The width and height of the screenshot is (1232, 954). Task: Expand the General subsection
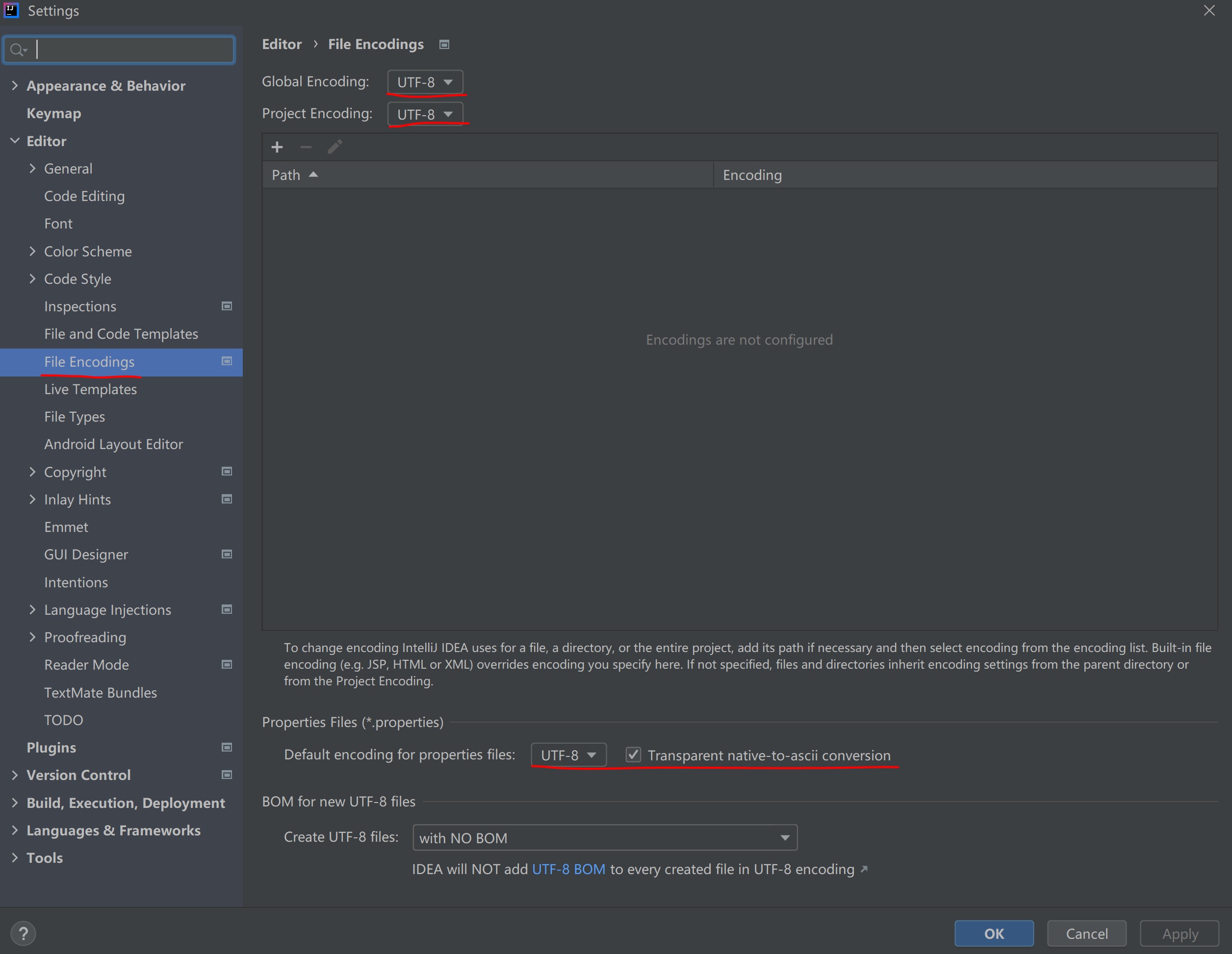[32, 168]
